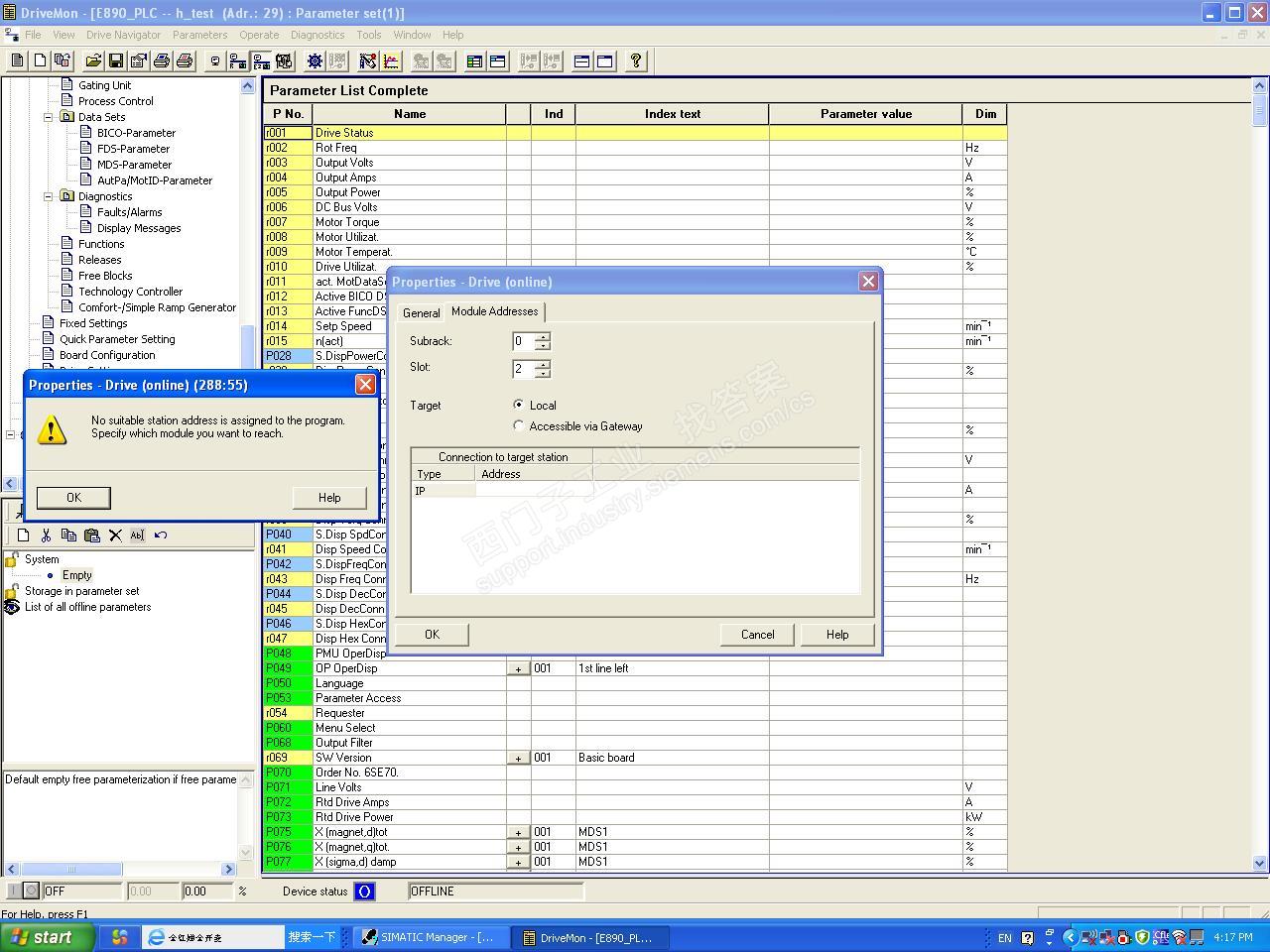The image size is (1270, 952).
Task: Expand index for P049 OP OperDisp
Action: 518,669
